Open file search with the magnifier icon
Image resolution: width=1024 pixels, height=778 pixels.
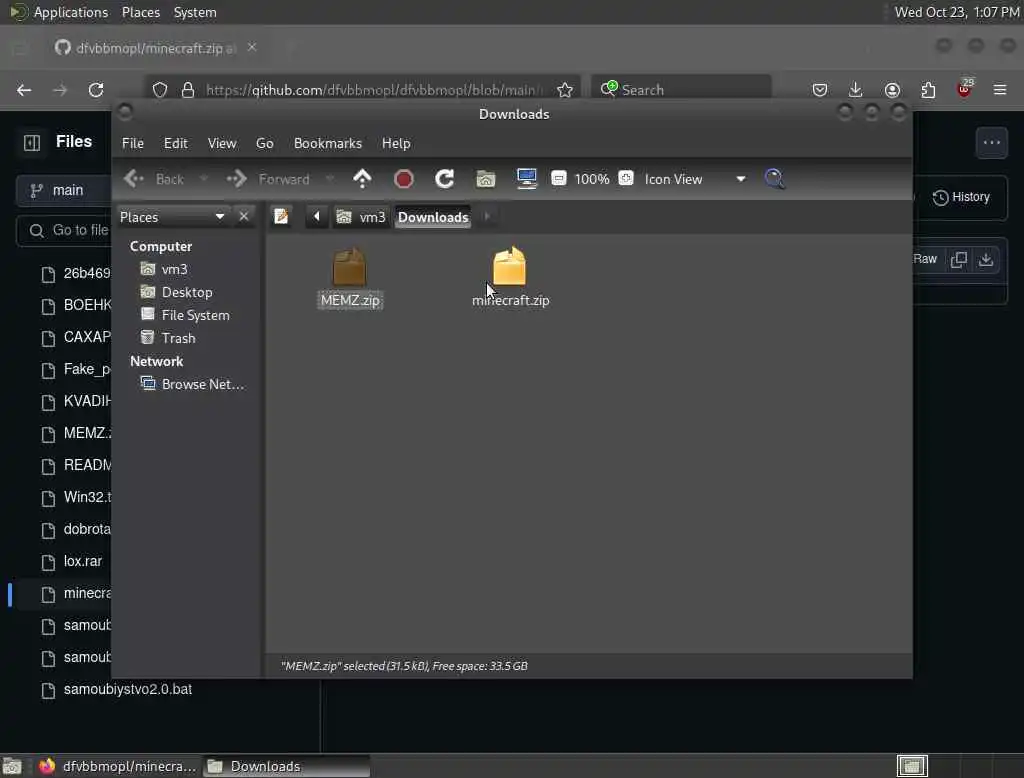(775, 178)
